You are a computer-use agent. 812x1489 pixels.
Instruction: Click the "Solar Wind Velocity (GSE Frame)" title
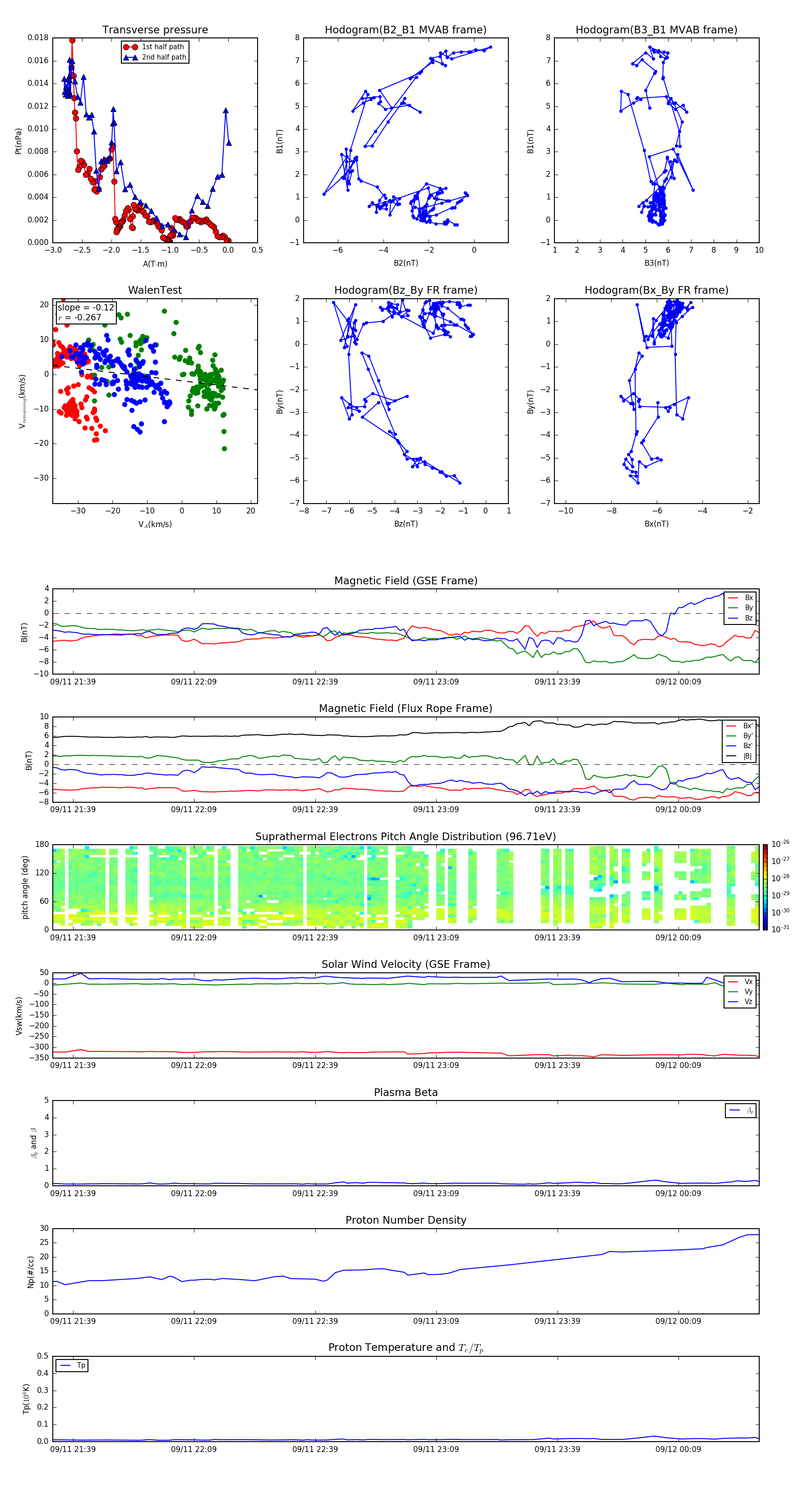click(406, 965)
